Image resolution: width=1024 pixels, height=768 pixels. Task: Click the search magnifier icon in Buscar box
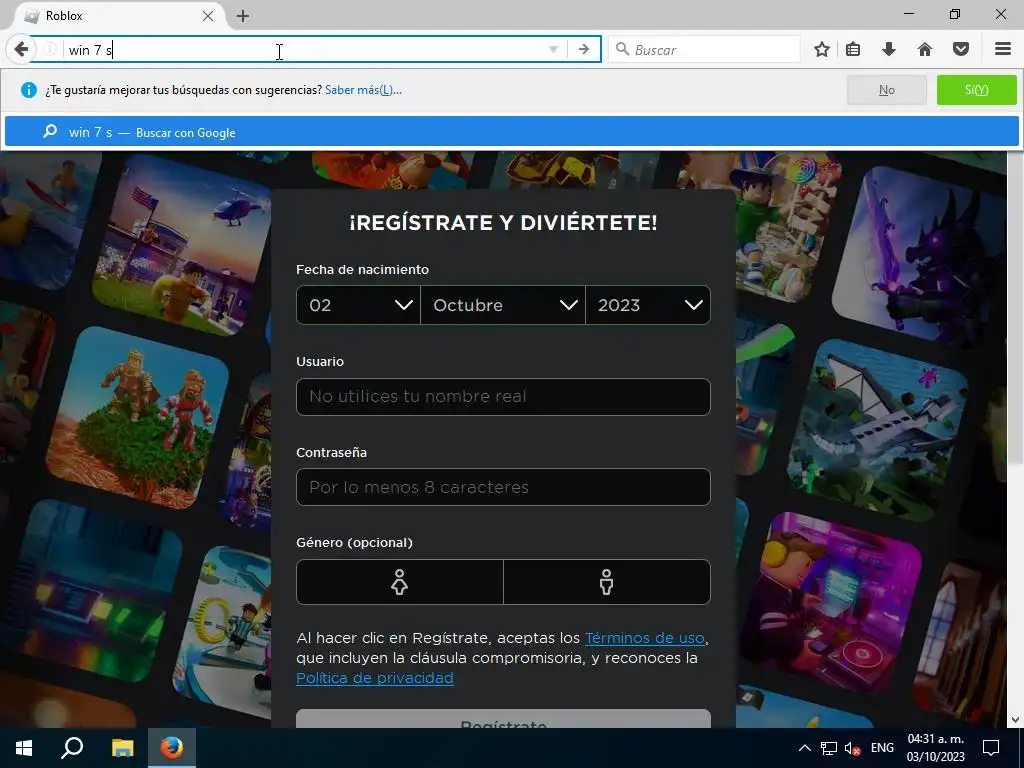(x=622, y=50)
